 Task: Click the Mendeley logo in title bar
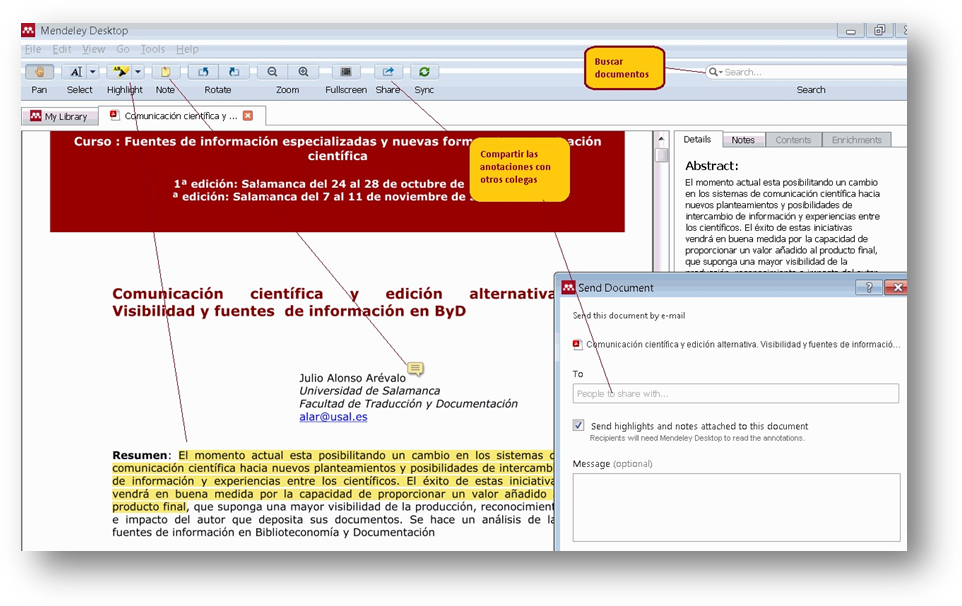(28, 30)
